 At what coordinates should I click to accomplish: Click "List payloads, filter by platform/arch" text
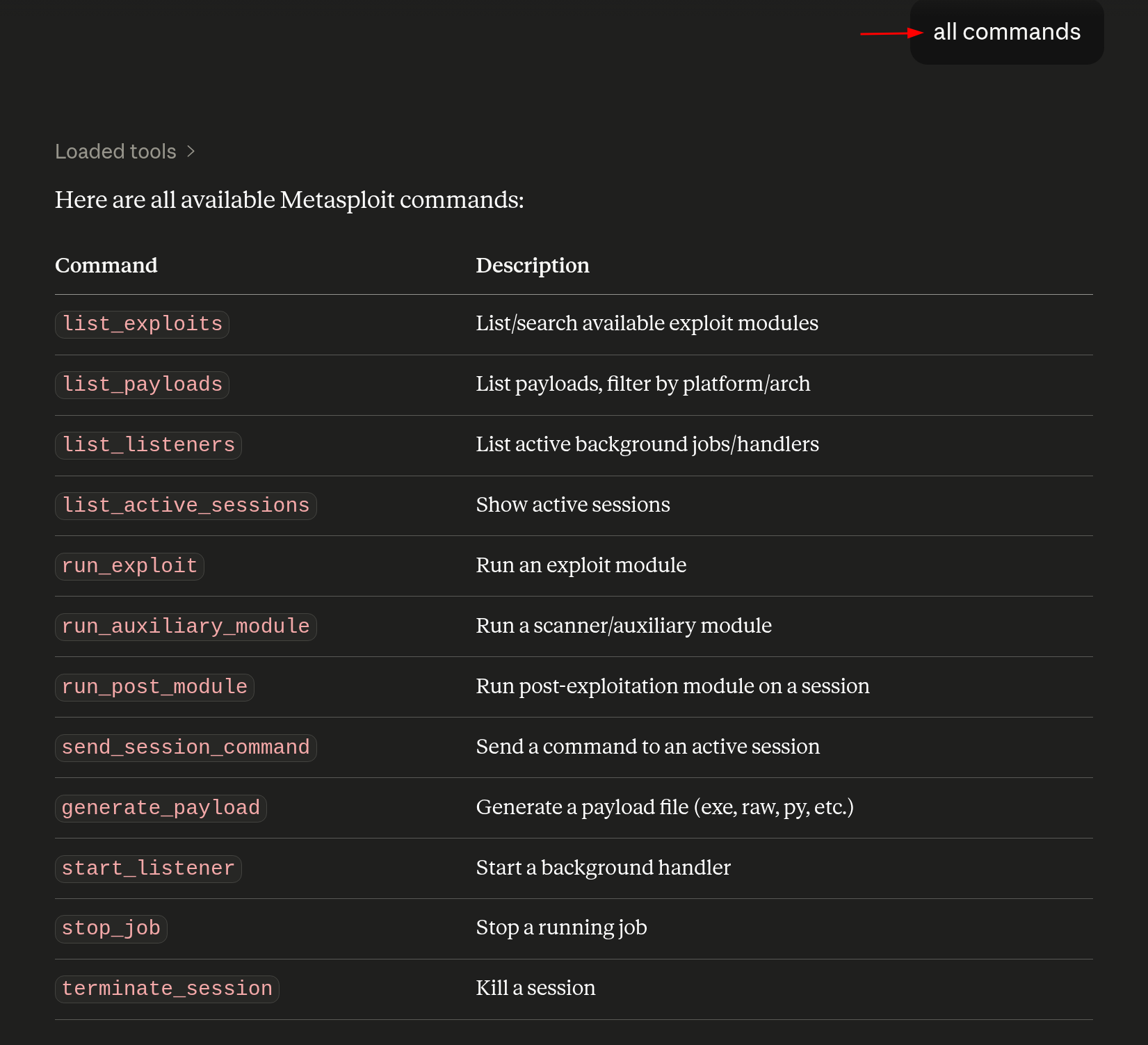(643, 384)
